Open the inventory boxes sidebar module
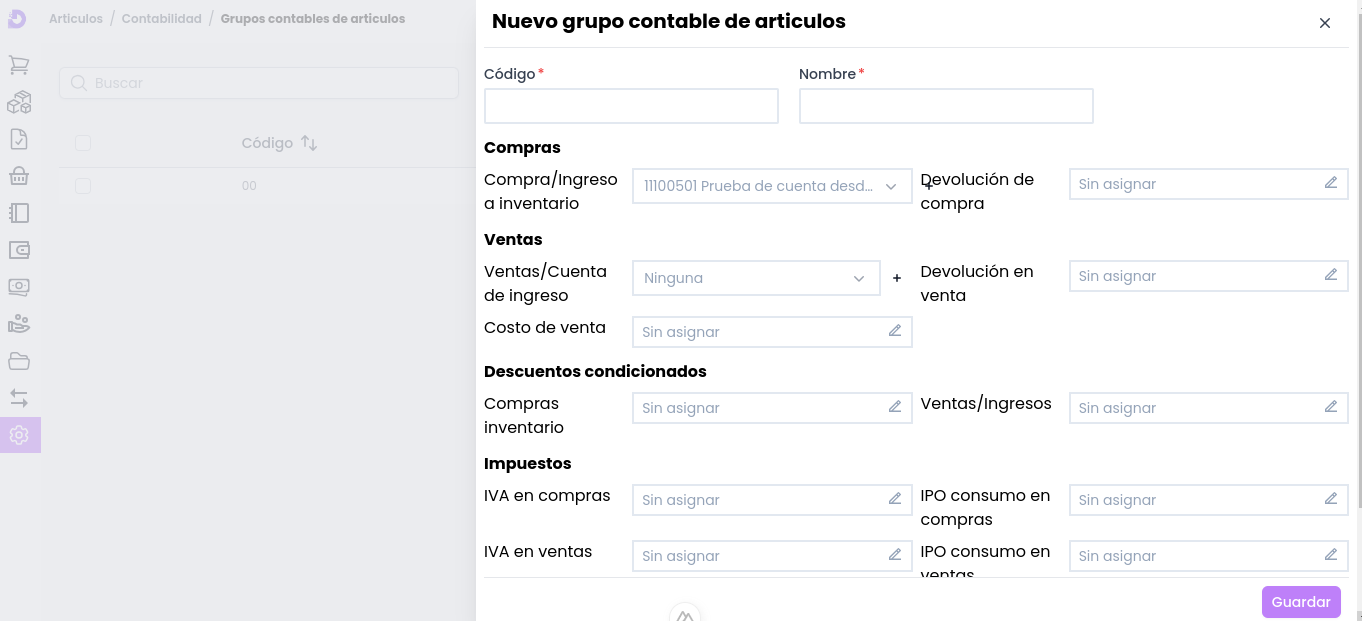 19,102
